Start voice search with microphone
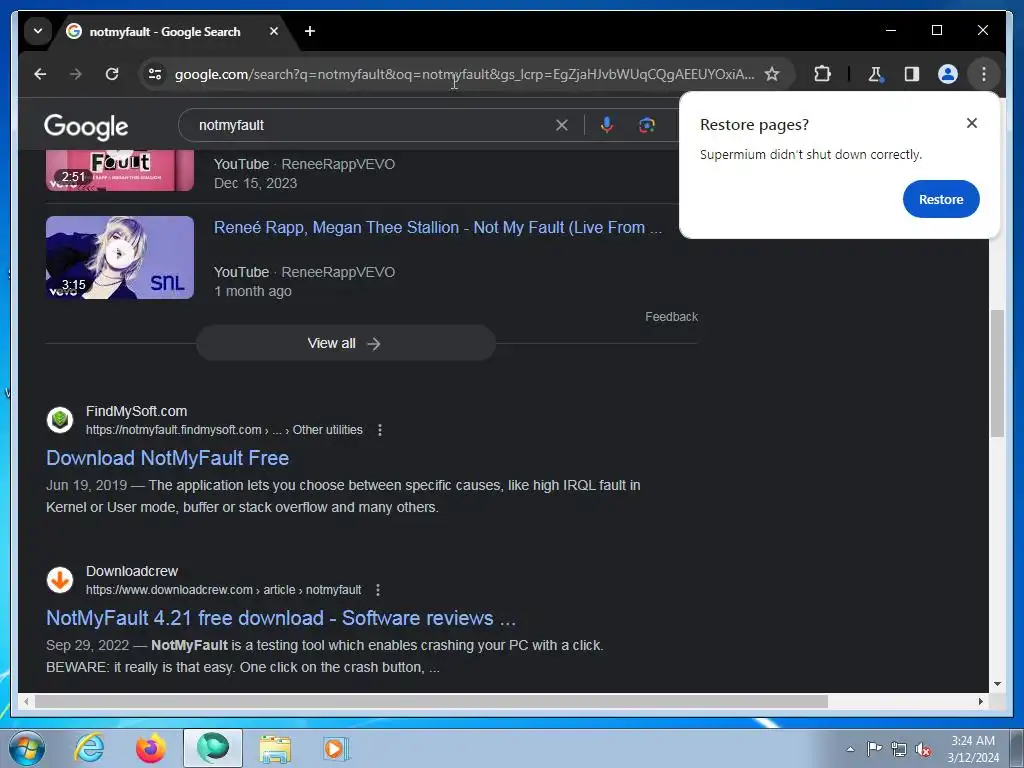 tap(607, 125)
